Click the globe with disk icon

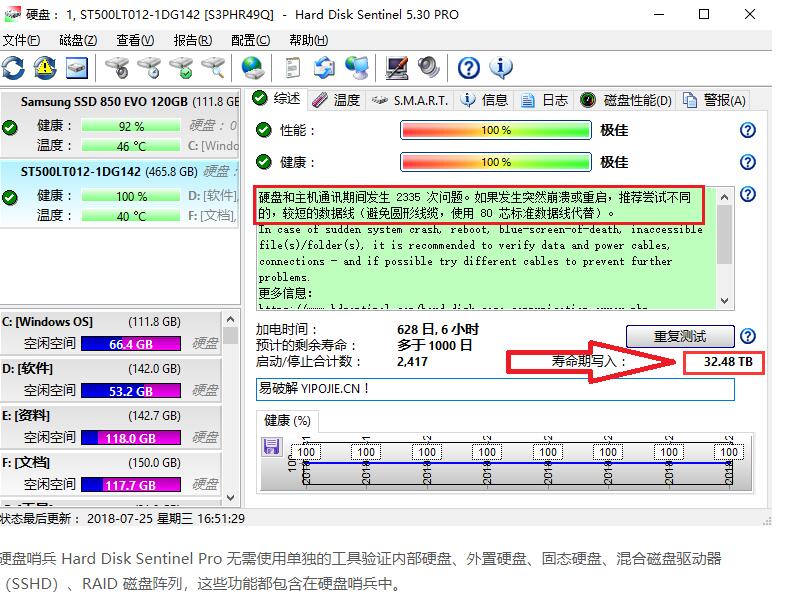point(253,67)
